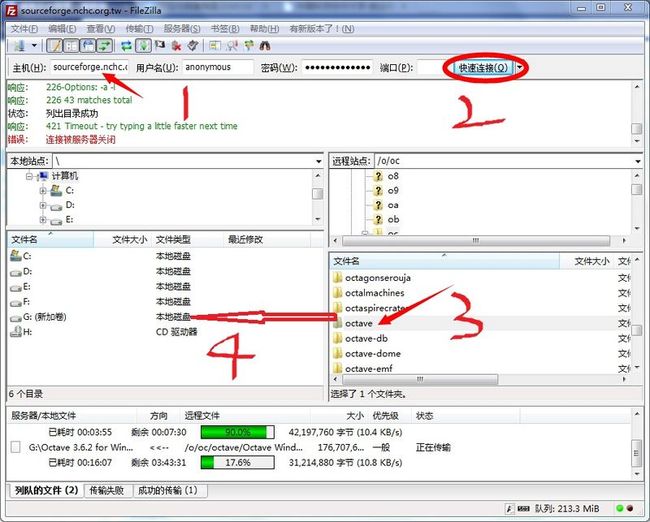The image size is (650, 522).
Task: Select the C: drive icon in local list
Action: point(16,256)
